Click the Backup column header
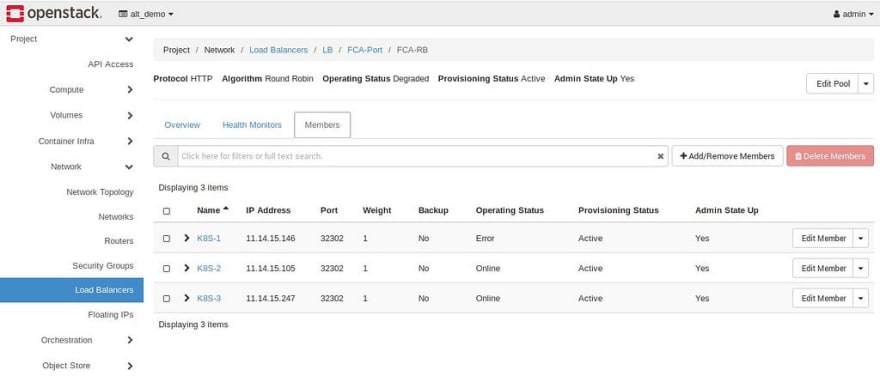Screen dimensions: 880x382 (433, 210)
